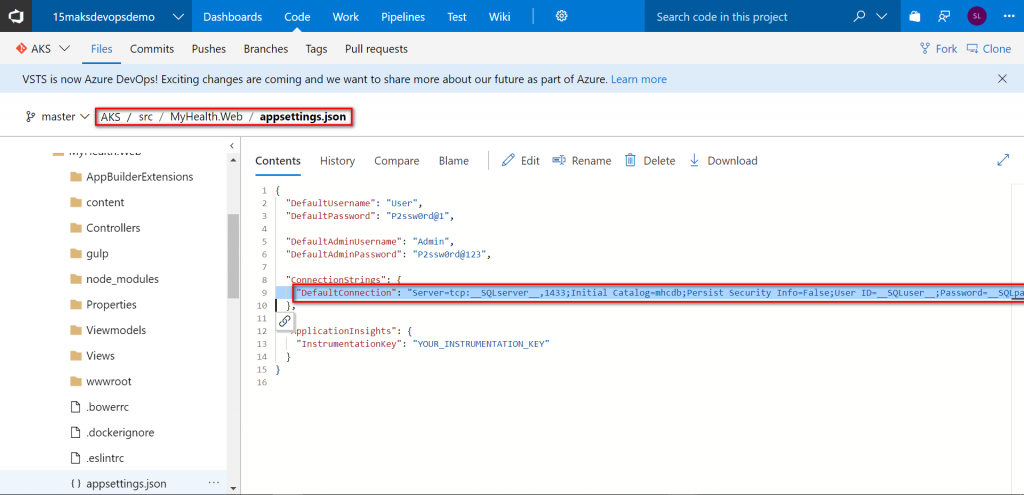
Task: Click the copy link icon at line 11
Action: click(284, 321)
